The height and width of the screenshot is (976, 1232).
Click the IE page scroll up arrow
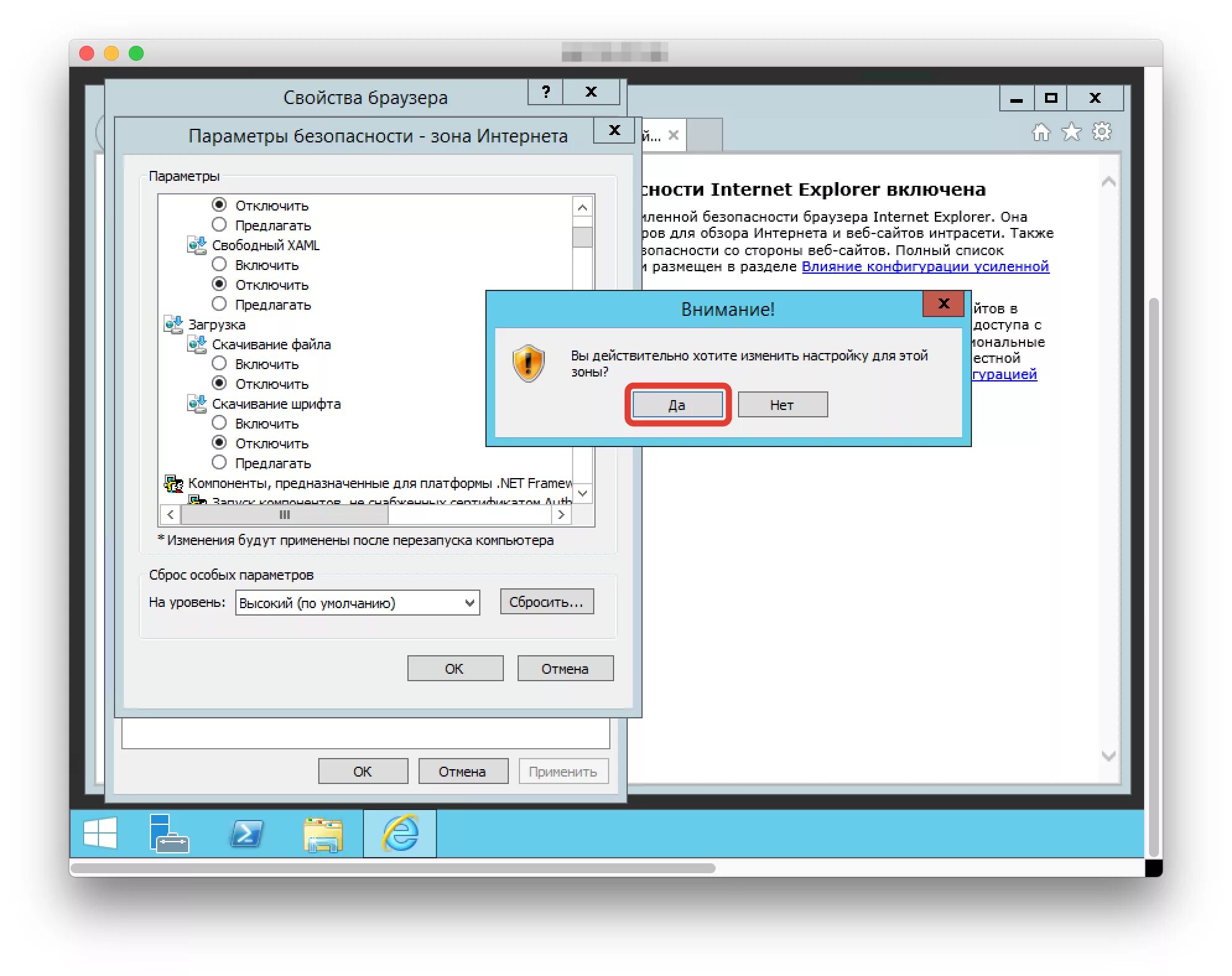coord(1108,181)
